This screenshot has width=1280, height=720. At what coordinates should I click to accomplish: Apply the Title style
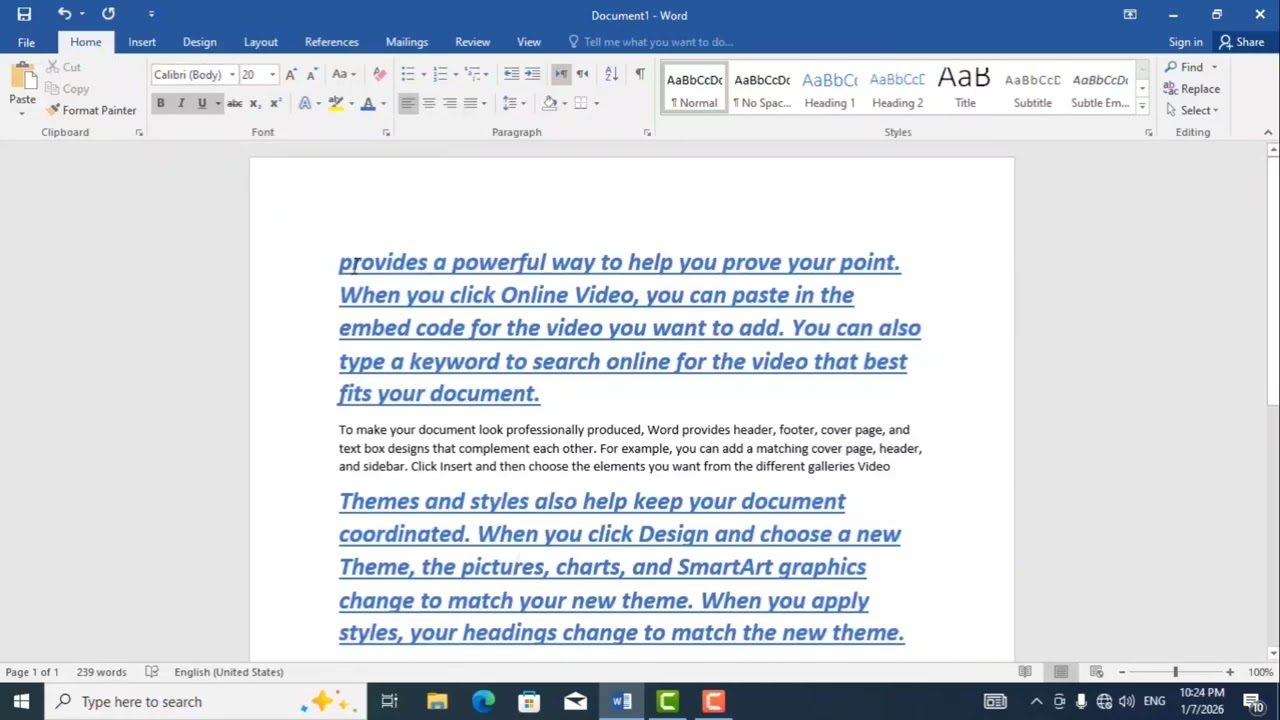(x=965, y=89)
